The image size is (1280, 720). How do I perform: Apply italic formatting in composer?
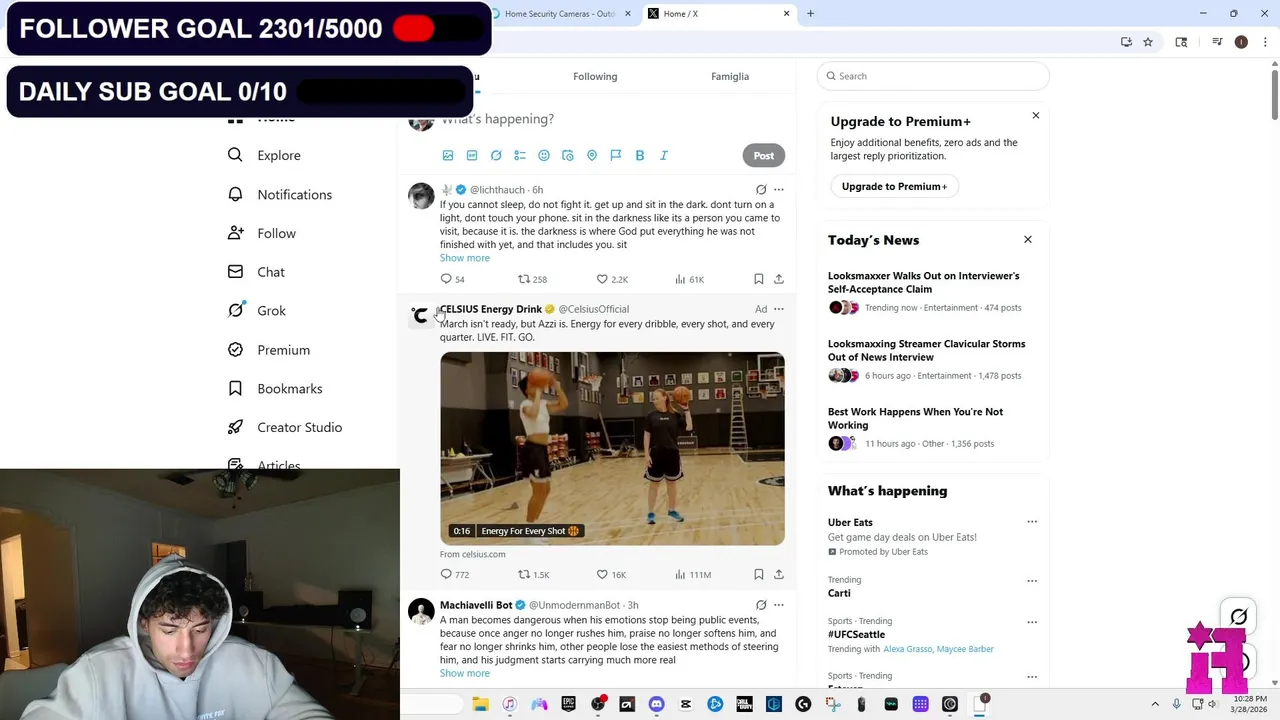coord(664,155)
